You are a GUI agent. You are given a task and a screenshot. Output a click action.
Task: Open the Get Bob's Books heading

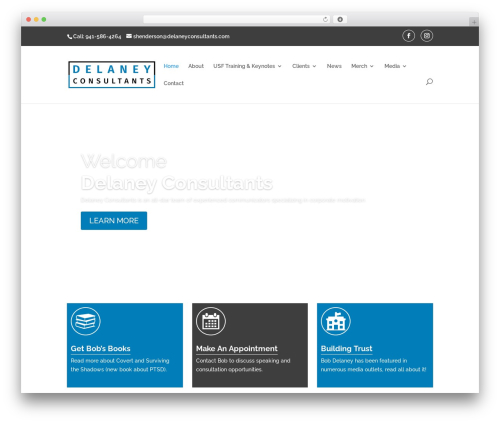(x=100, y=349)
